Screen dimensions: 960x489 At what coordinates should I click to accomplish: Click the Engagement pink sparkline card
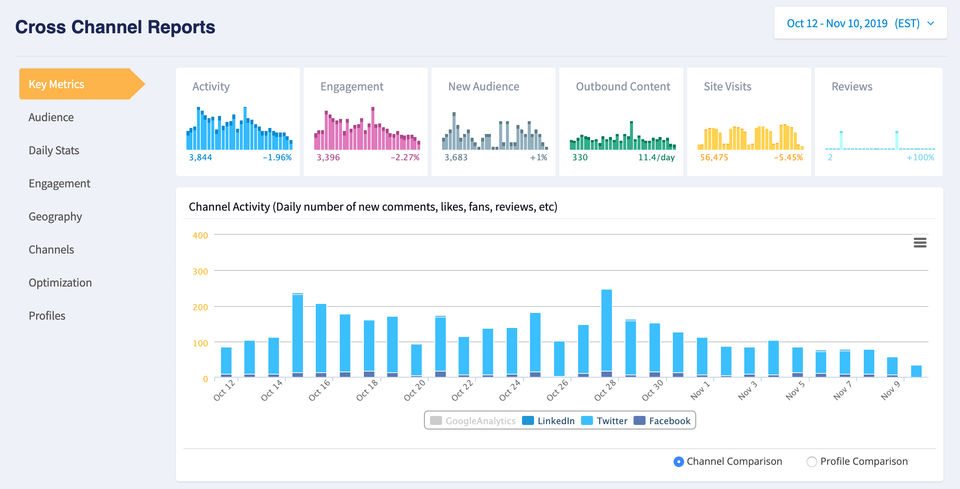coord(366,122)
